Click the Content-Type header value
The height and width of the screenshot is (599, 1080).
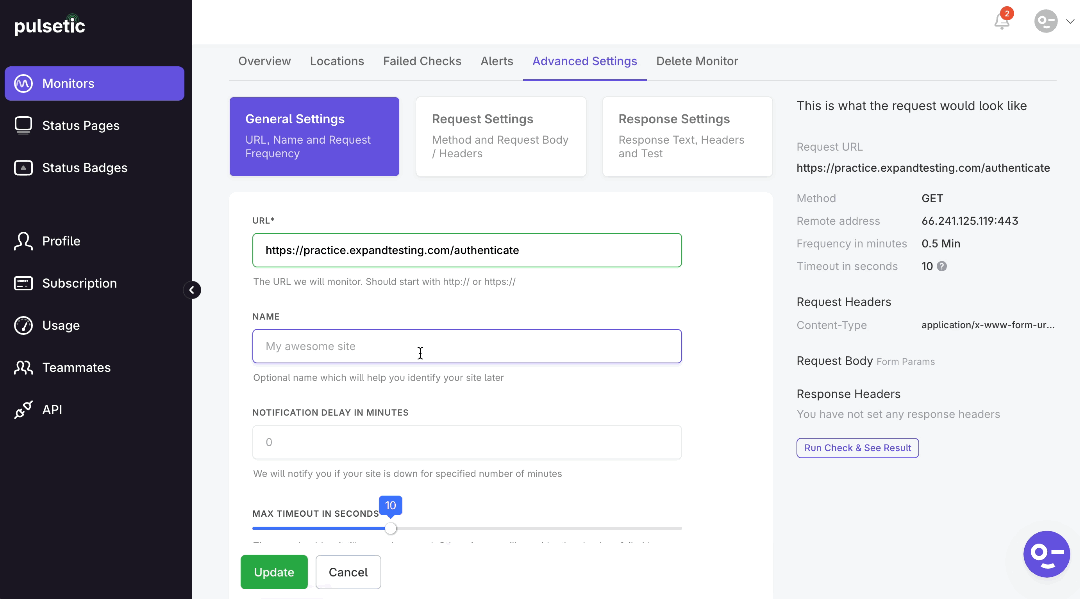pyautogui.click(x=988, y=325)
